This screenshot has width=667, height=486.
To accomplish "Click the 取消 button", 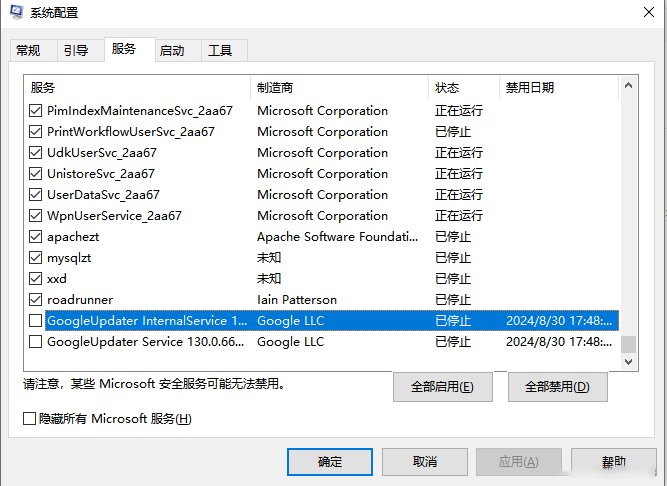I will (424, 462).
